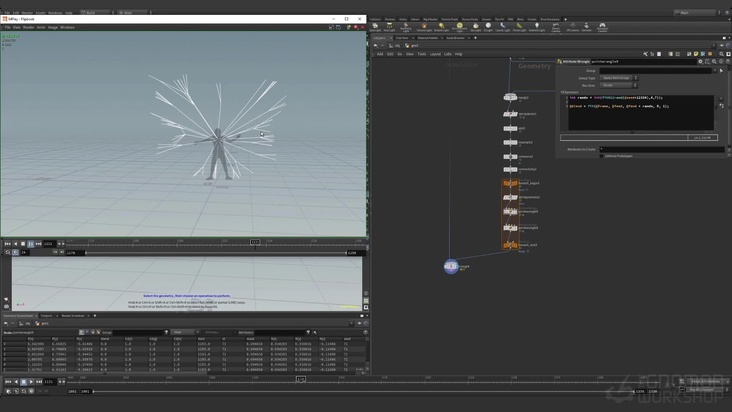Open the Windows menu in MPlay

pos(67,28)
